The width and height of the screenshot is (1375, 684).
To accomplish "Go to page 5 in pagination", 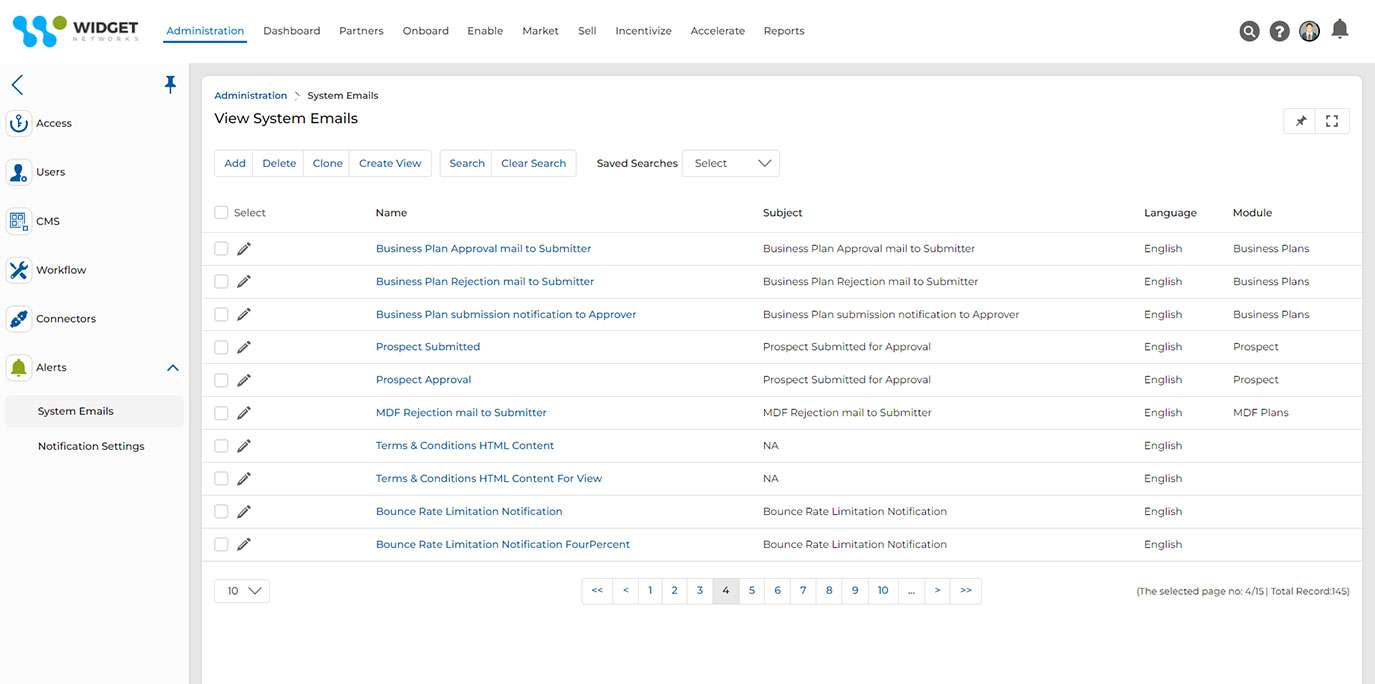I will tap(752, 591).
